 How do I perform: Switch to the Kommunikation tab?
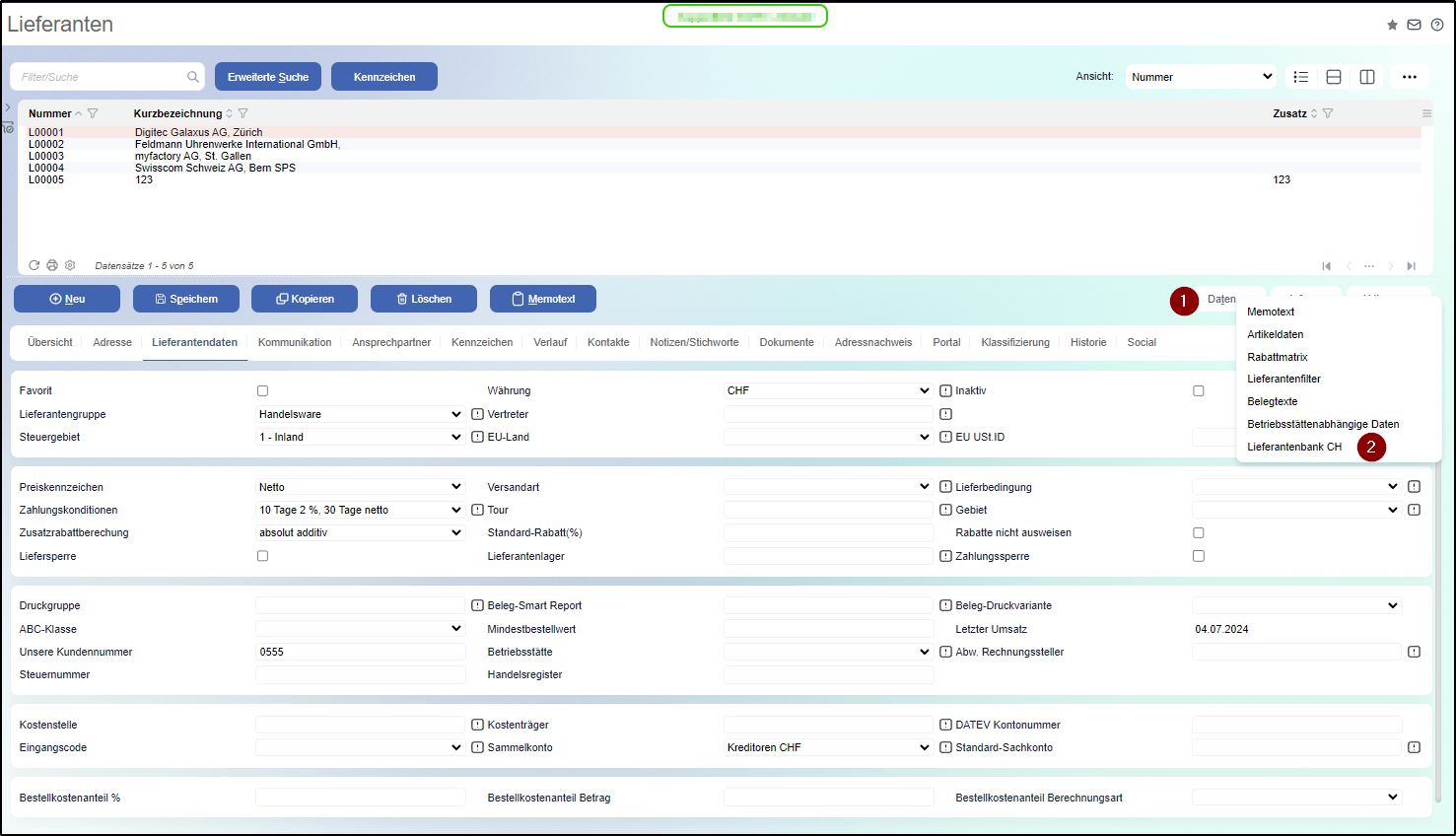(295, 342)
